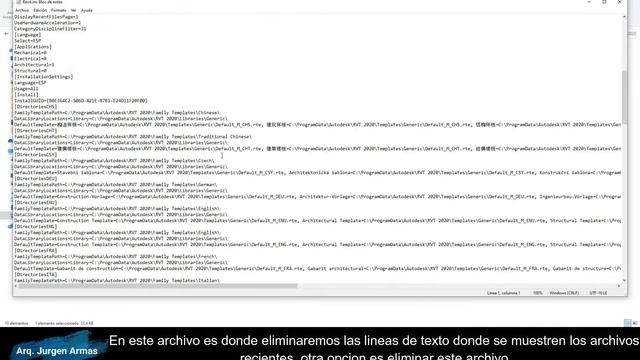Click the [DirectoriesCHS] section header
640x360 pixels.
click(36, 107)
